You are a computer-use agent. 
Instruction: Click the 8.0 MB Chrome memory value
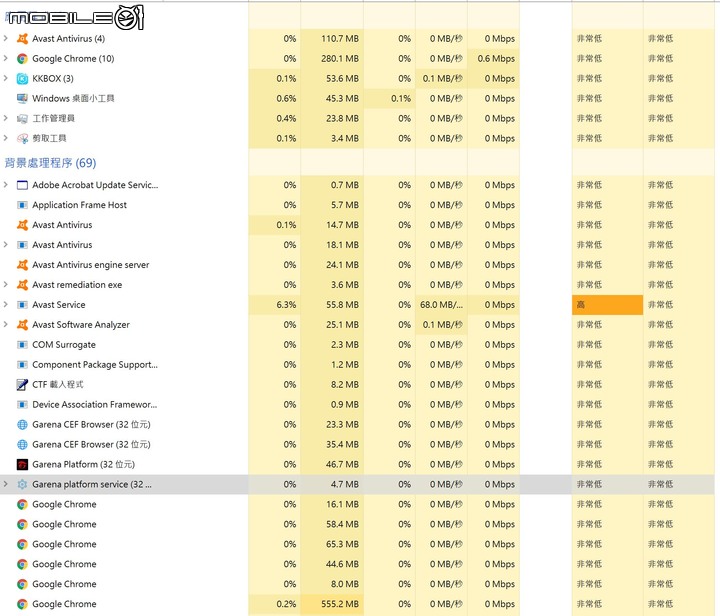(x=344, y=584)
